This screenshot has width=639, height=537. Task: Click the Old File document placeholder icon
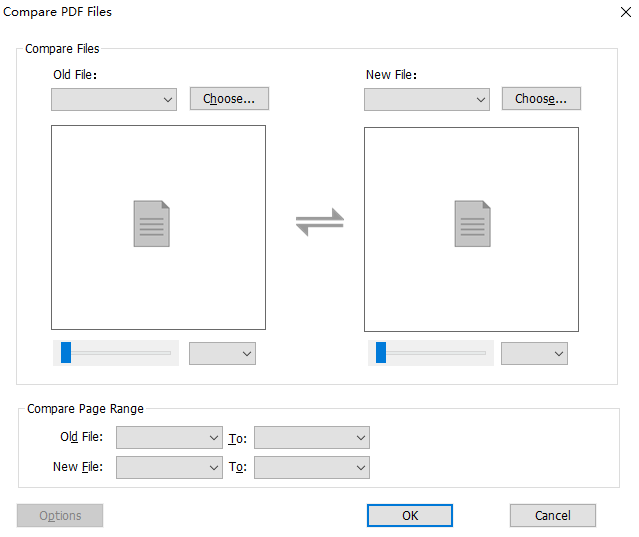click(151, 223)
